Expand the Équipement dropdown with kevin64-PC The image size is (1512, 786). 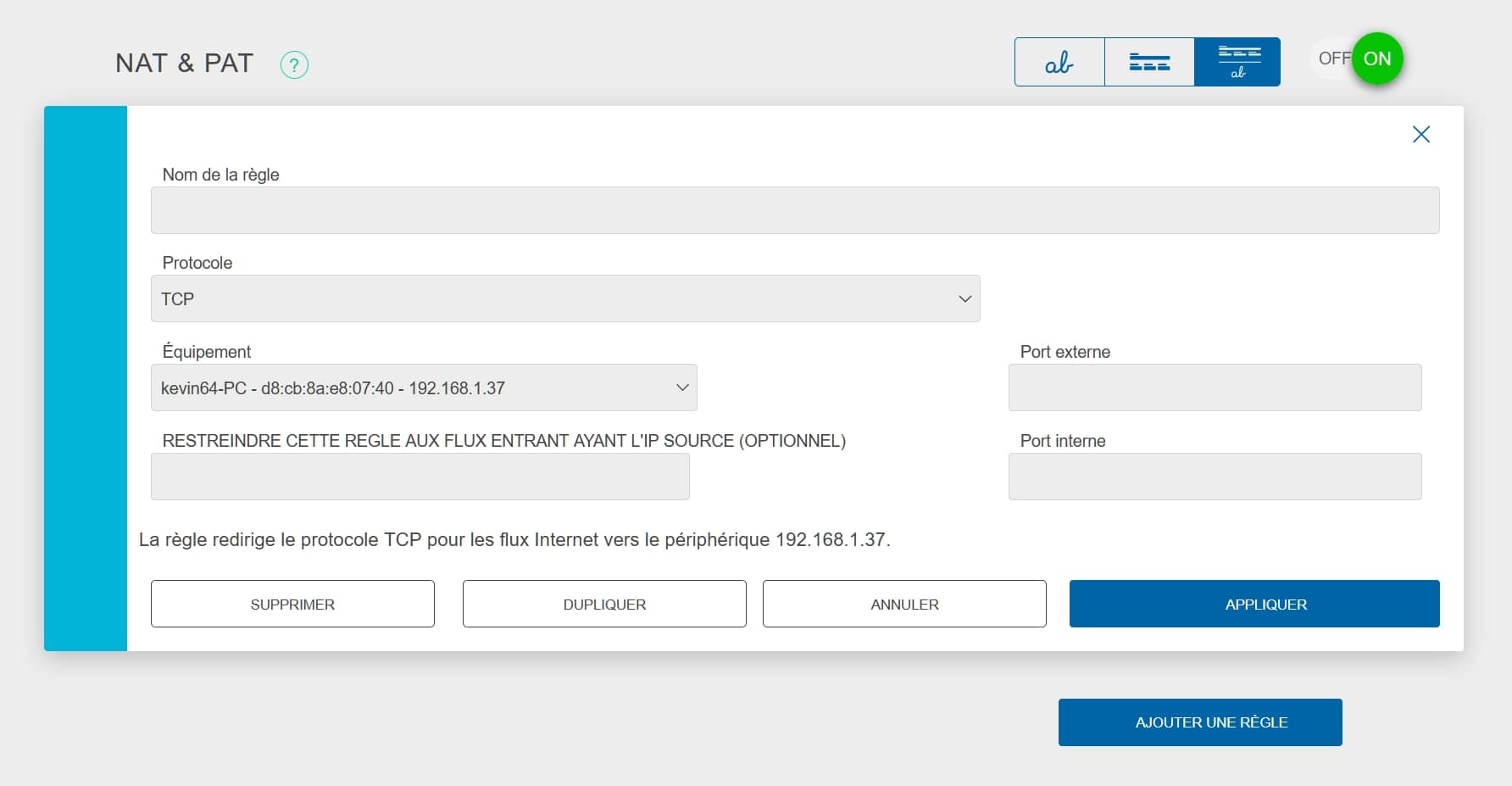coord(424,387)
